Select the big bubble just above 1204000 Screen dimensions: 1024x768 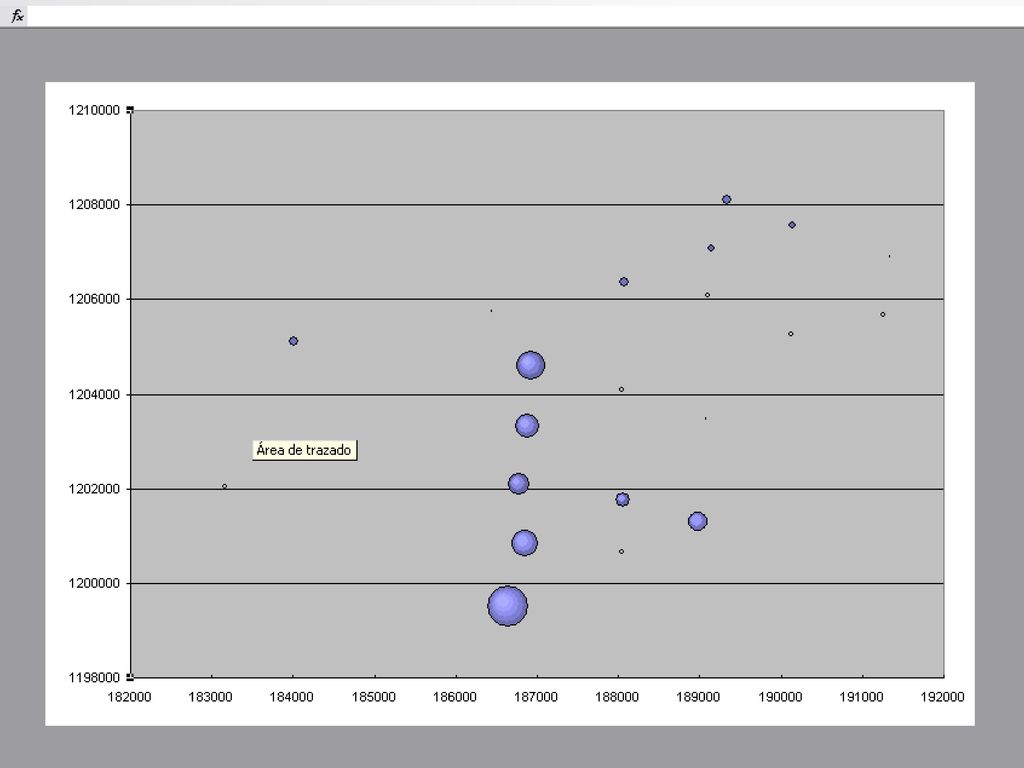tap(530, 365)
